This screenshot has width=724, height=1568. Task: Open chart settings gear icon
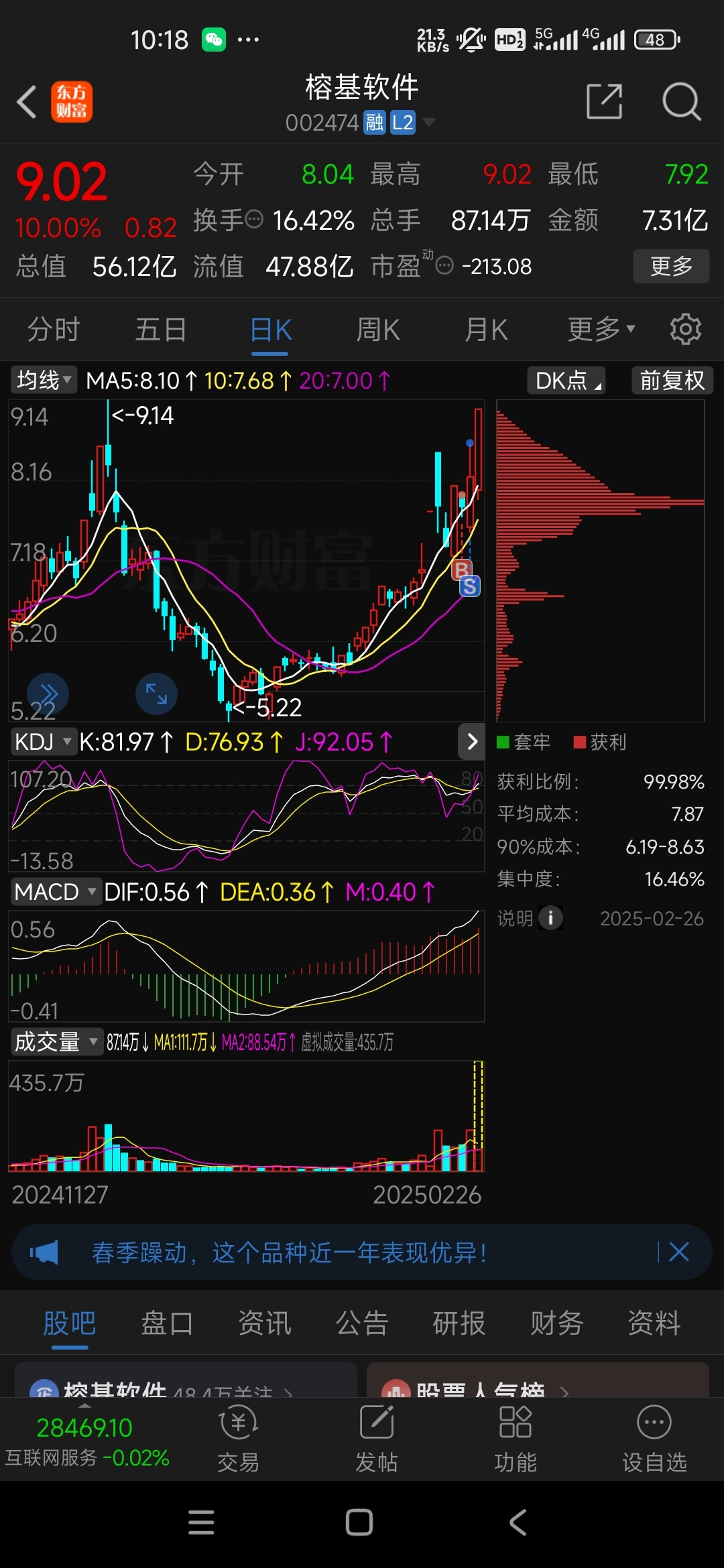685,329
